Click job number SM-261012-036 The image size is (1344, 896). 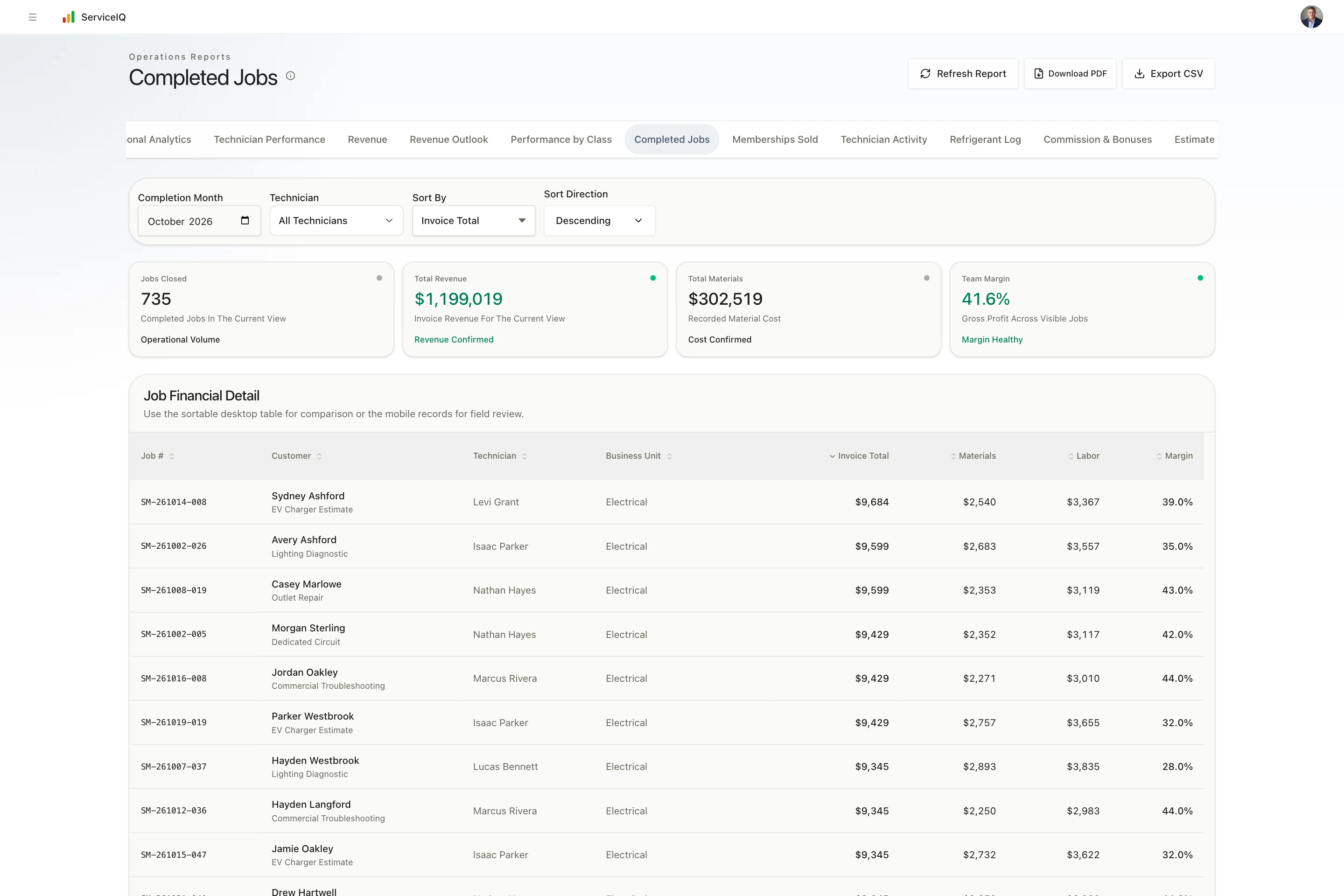click(x=174, y=811)
